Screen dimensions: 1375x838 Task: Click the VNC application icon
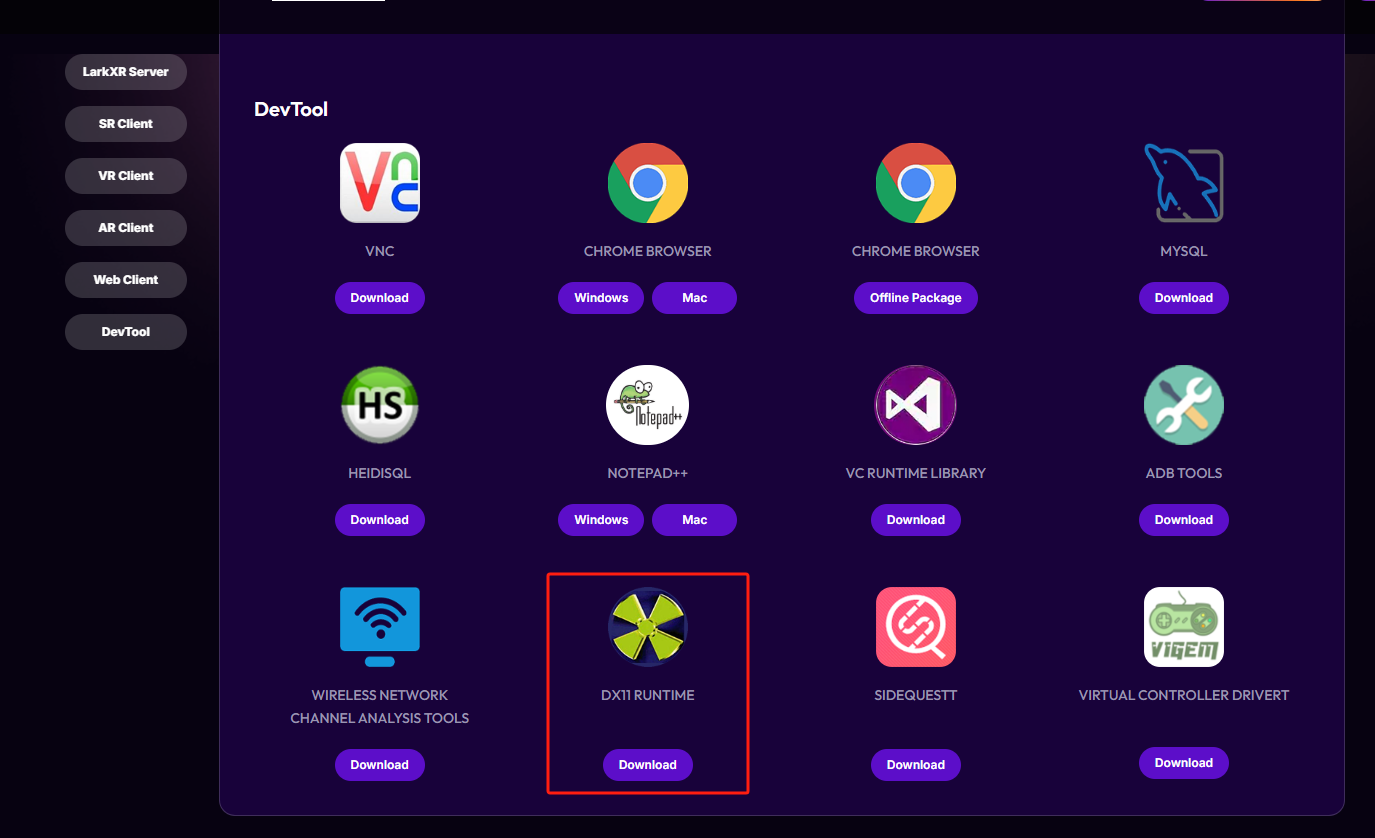pyautogui.click(x=380, y=183)
